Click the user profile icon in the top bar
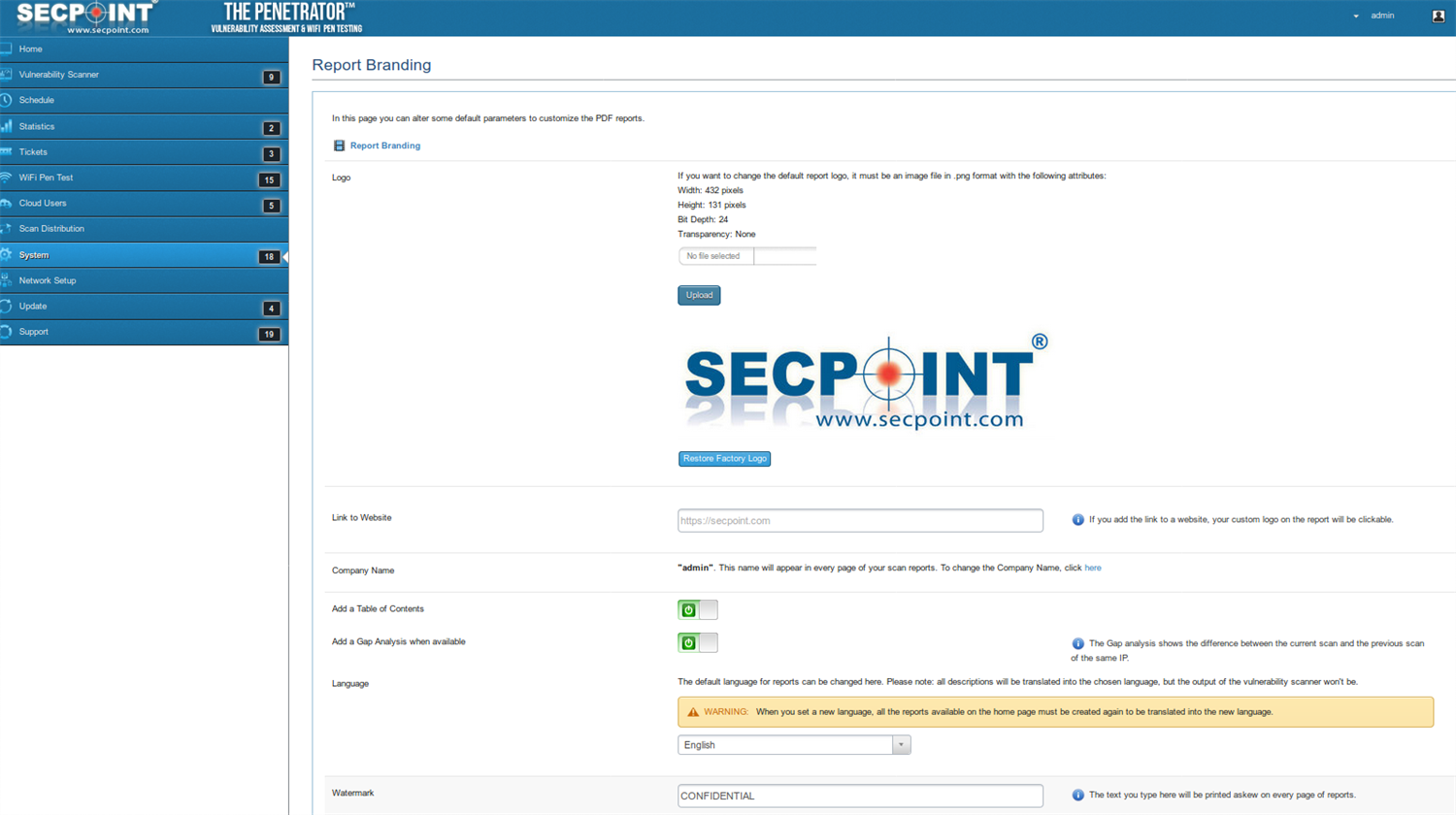The height and width of the screenshot is (815, 1456). click(1439, 16)
